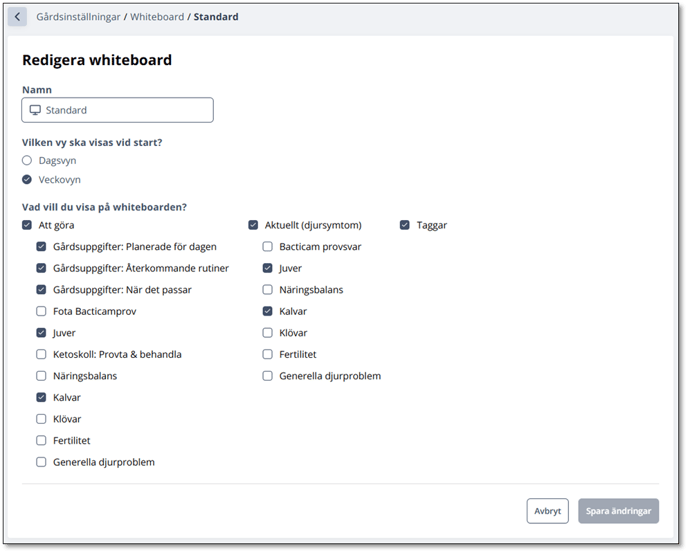Uncheck Kalvar under Aktuellt (djursymtom)
Image resolution: width=688 pixels, height=553 pixels.
point(268,311)
